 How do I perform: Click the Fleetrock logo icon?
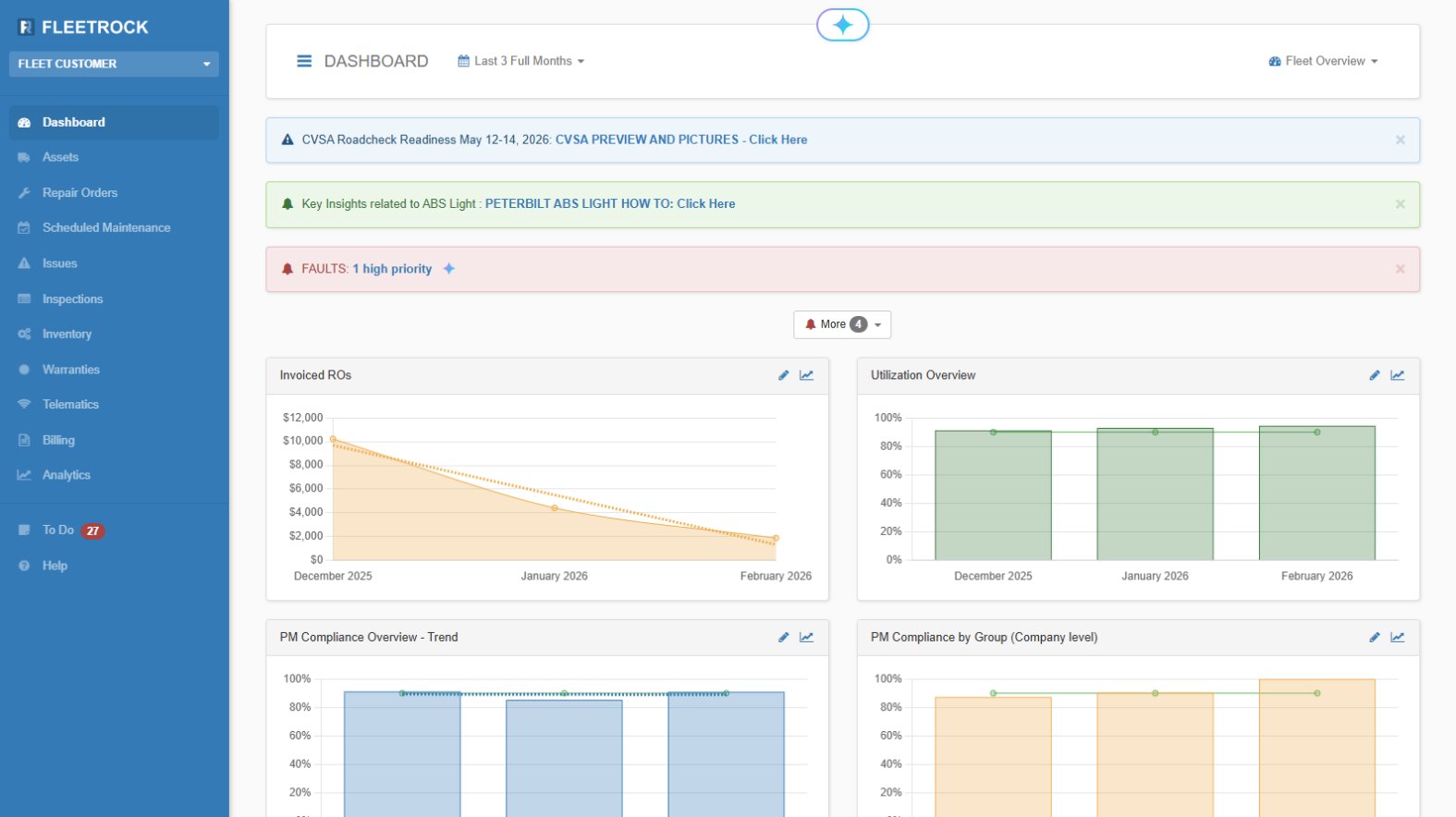[x=26, y=28]
